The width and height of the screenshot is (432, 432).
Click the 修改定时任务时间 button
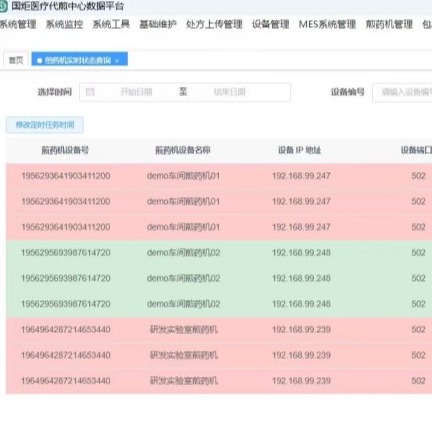click(x=45, y=125)
